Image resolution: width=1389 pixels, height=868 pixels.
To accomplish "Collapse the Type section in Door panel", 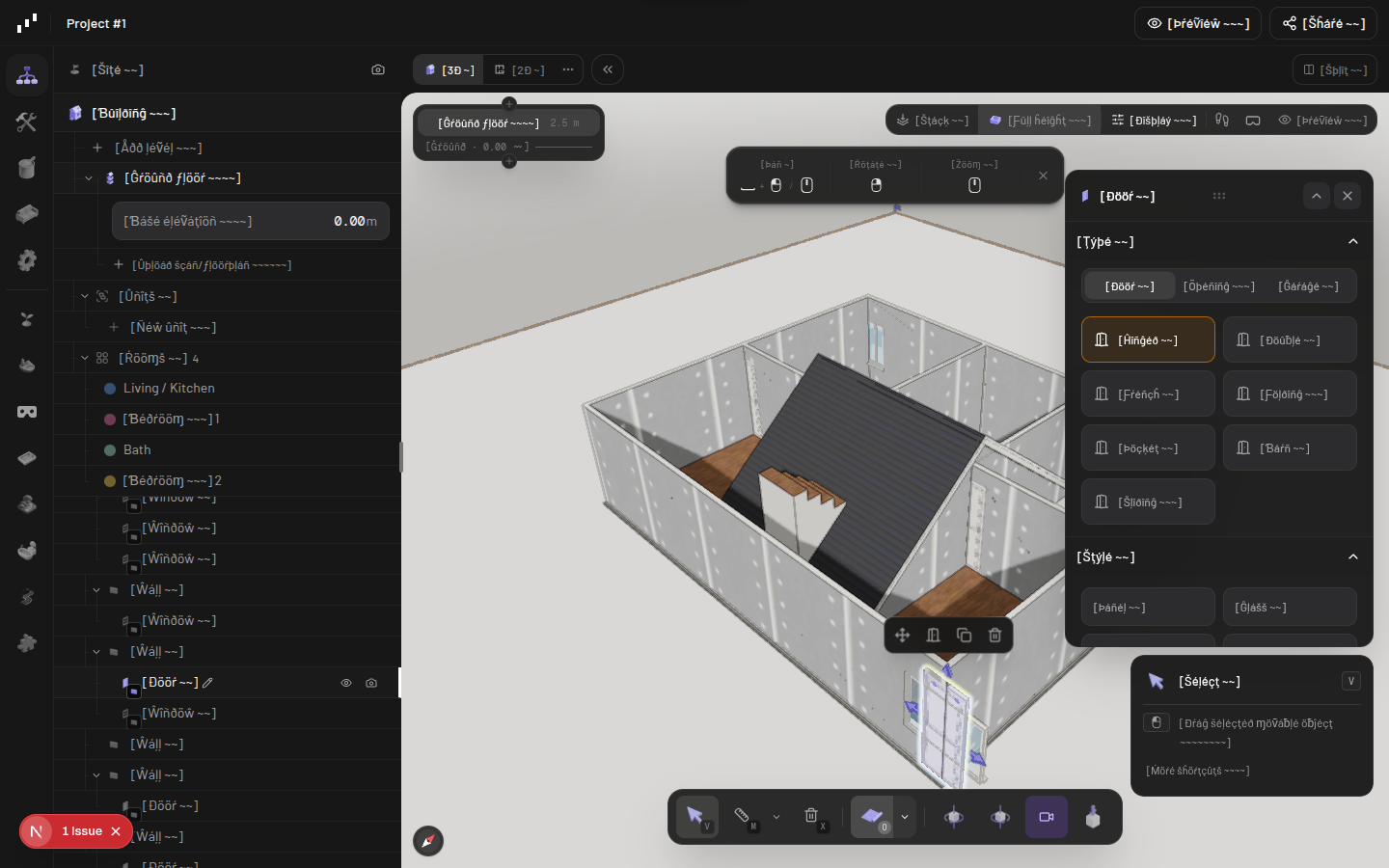I will coord(1353,241).
